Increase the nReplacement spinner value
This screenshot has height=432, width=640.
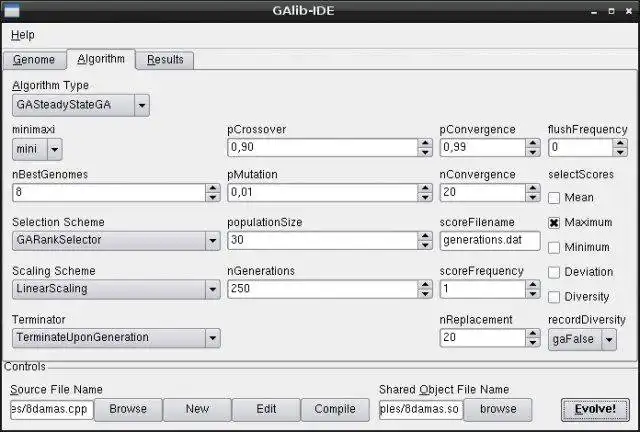coord(533,333)
